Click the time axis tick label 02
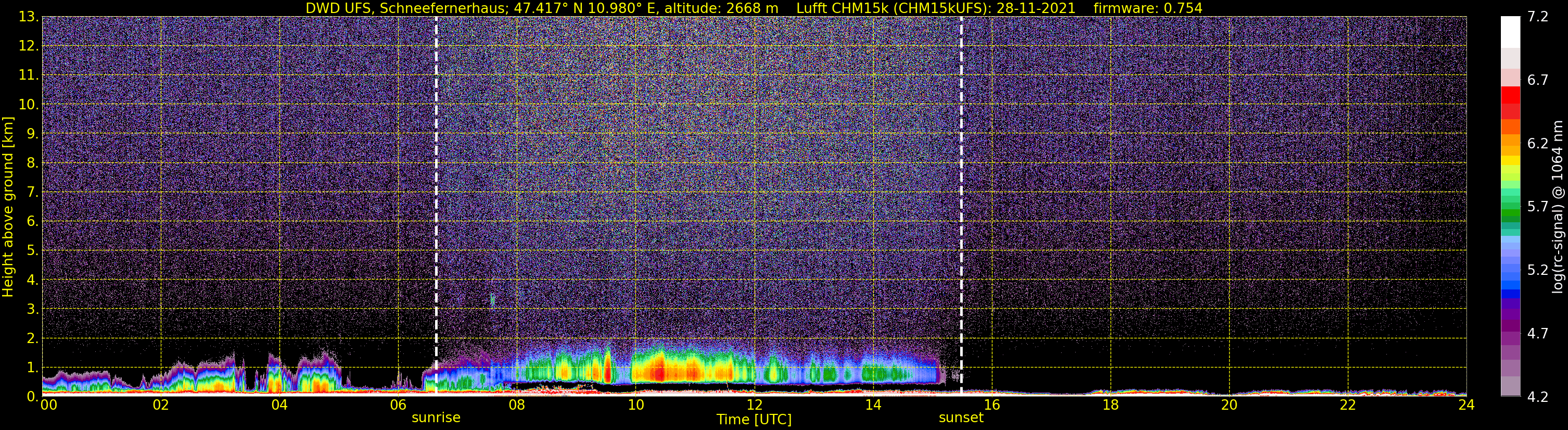This screenshot has height=430, width=1568. [161, 405]
